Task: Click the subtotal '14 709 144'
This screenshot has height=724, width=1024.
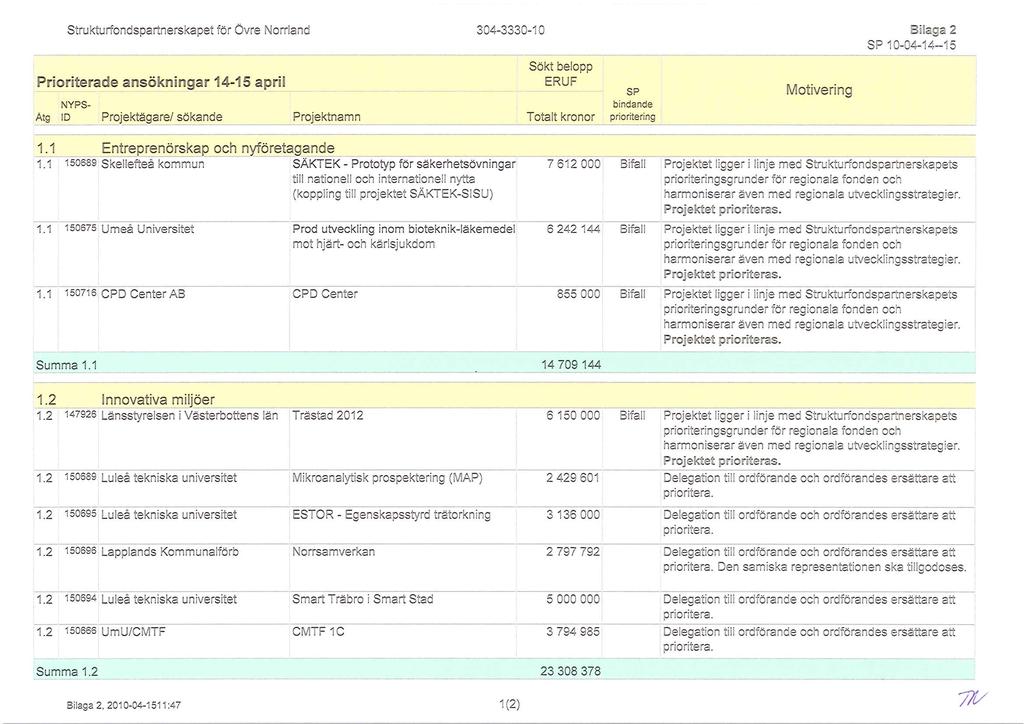Action: [571, 365]
